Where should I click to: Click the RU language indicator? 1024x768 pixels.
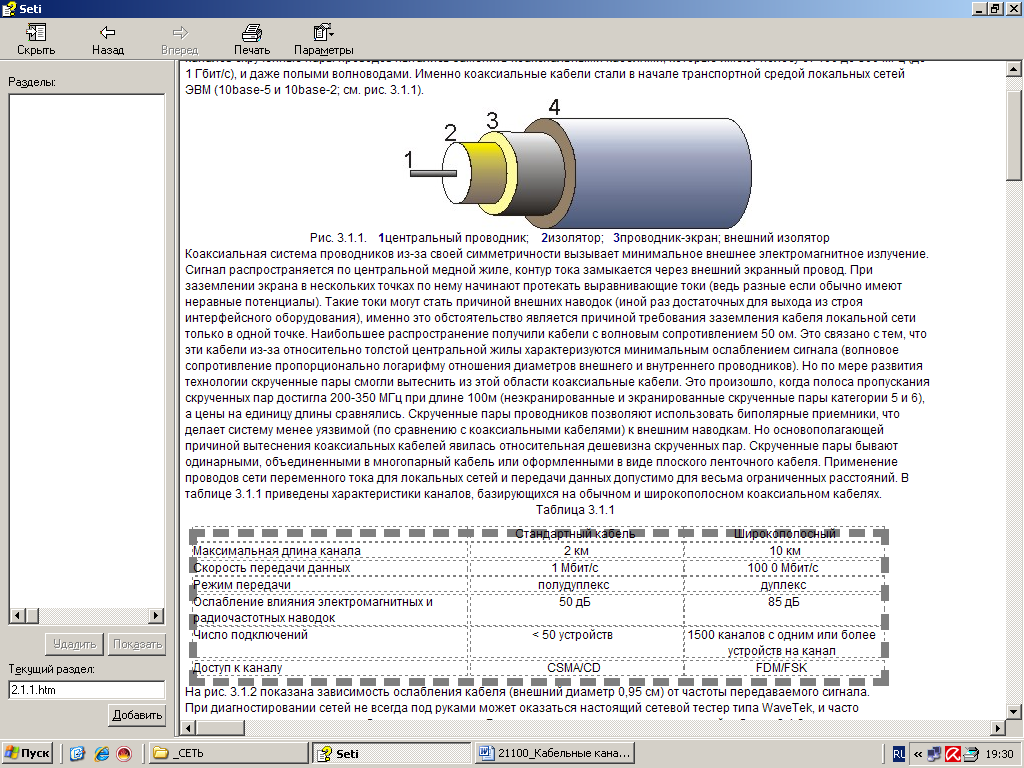point(899,754)
